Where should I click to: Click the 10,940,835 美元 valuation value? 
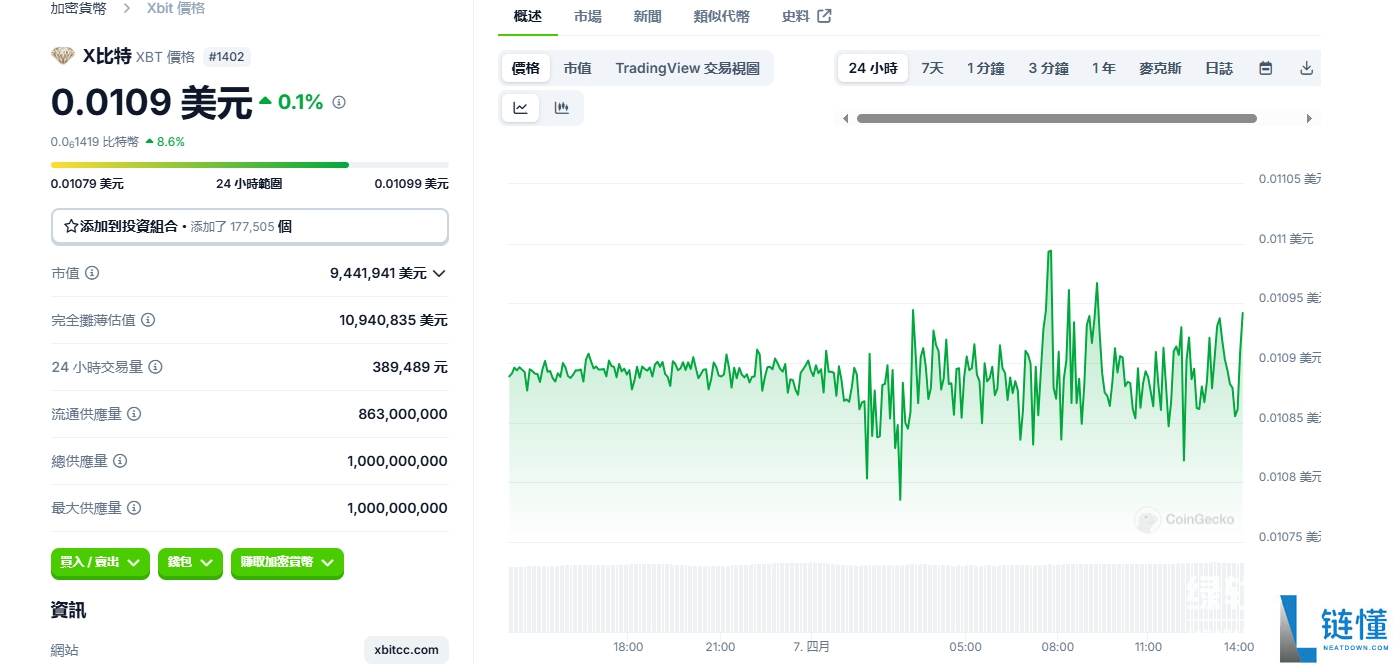click(x=393, y=320)
